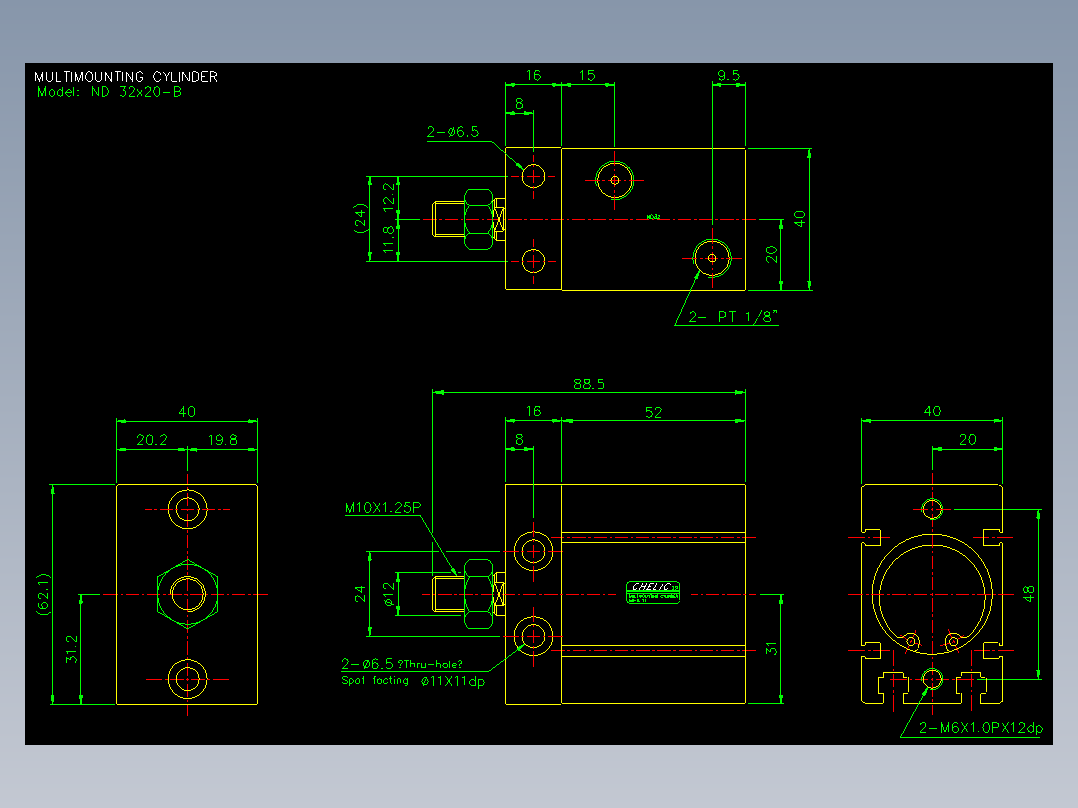Select the large bore circle in right view
Image resolution: width=1078 pixels, height=808 pixels.
(x=932, y=594)
